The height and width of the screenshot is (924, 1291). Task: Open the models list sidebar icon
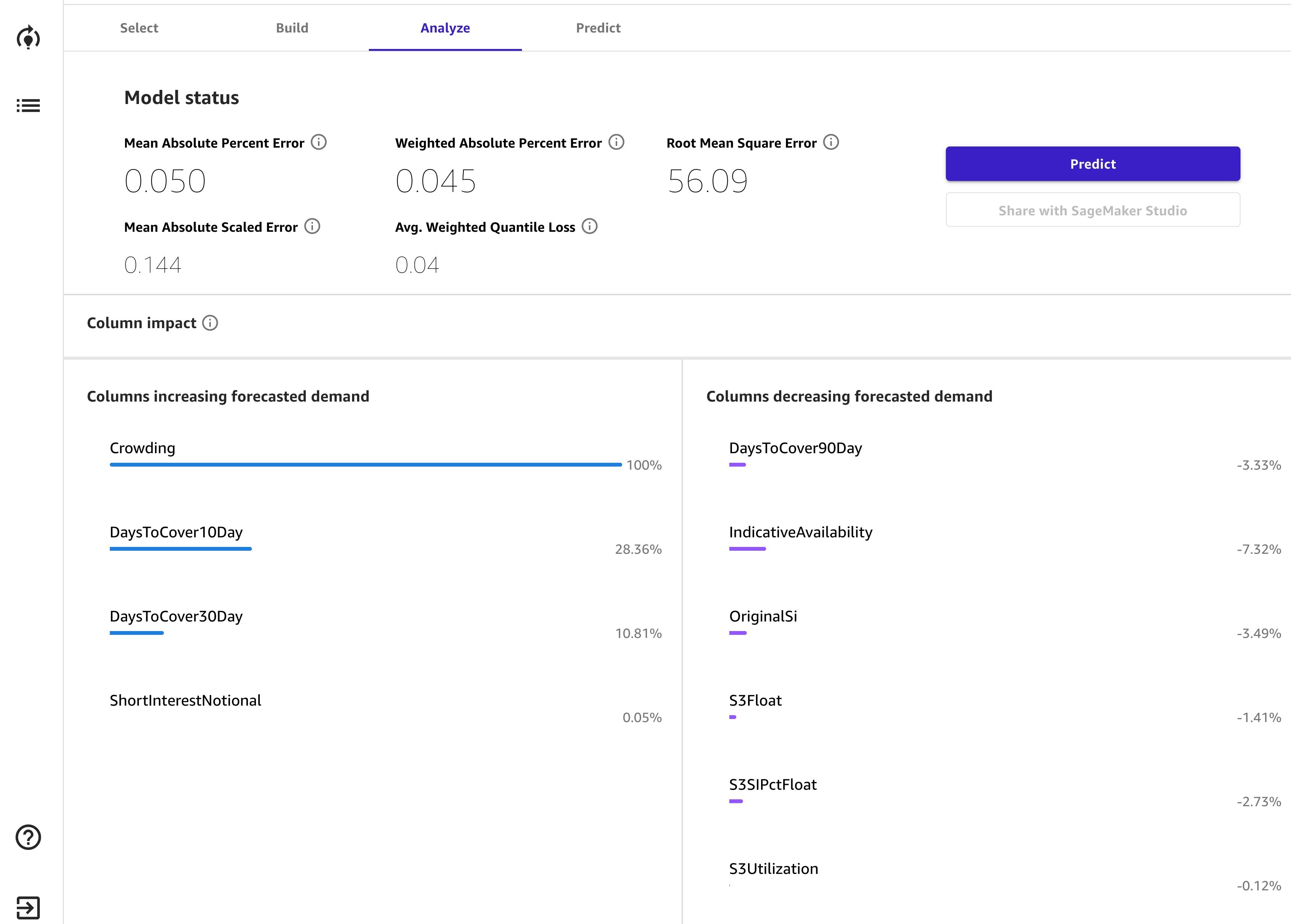pos(28,105)
